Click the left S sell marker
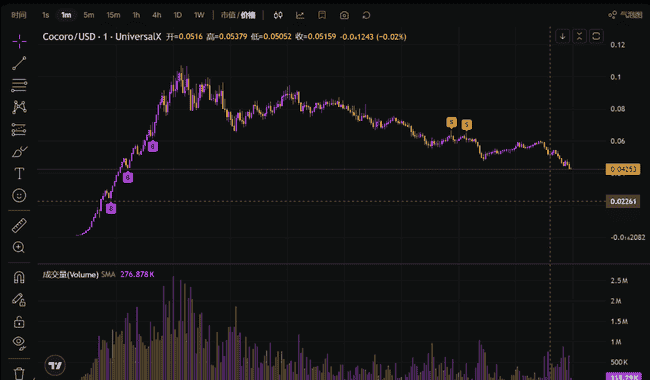 tap(451, 122)
